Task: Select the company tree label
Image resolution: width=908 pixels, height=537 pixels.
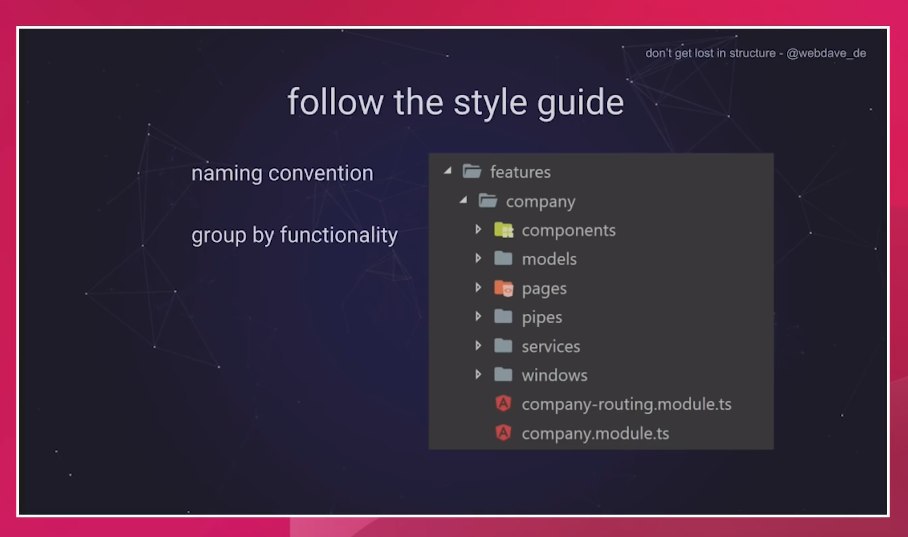Action: [541, 202]
